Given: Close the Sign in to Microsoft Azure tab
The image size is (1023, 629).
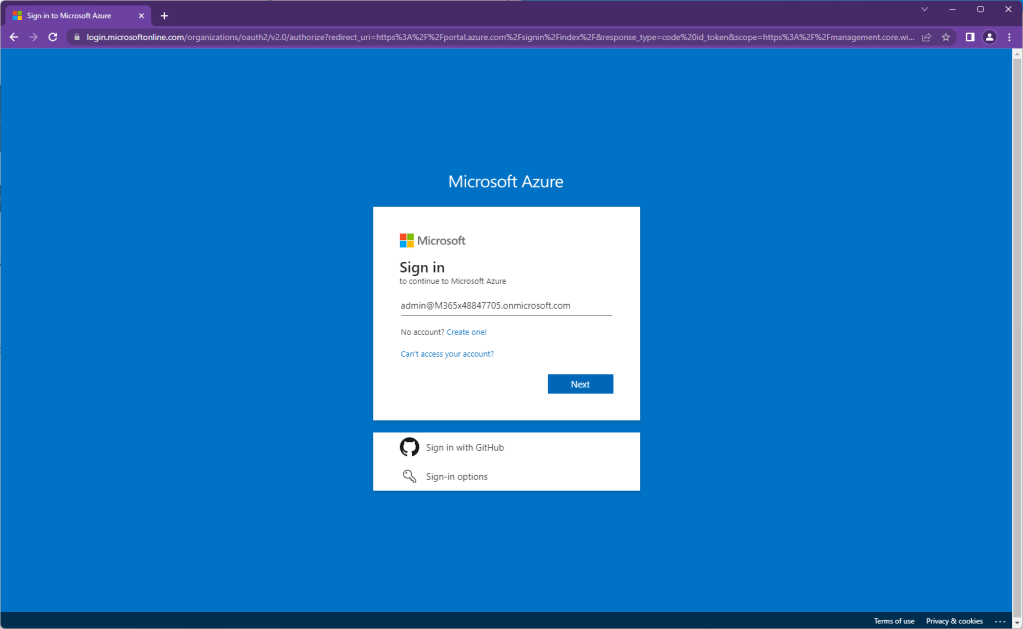Looking at the screenshot, I should tap(140, 15).
